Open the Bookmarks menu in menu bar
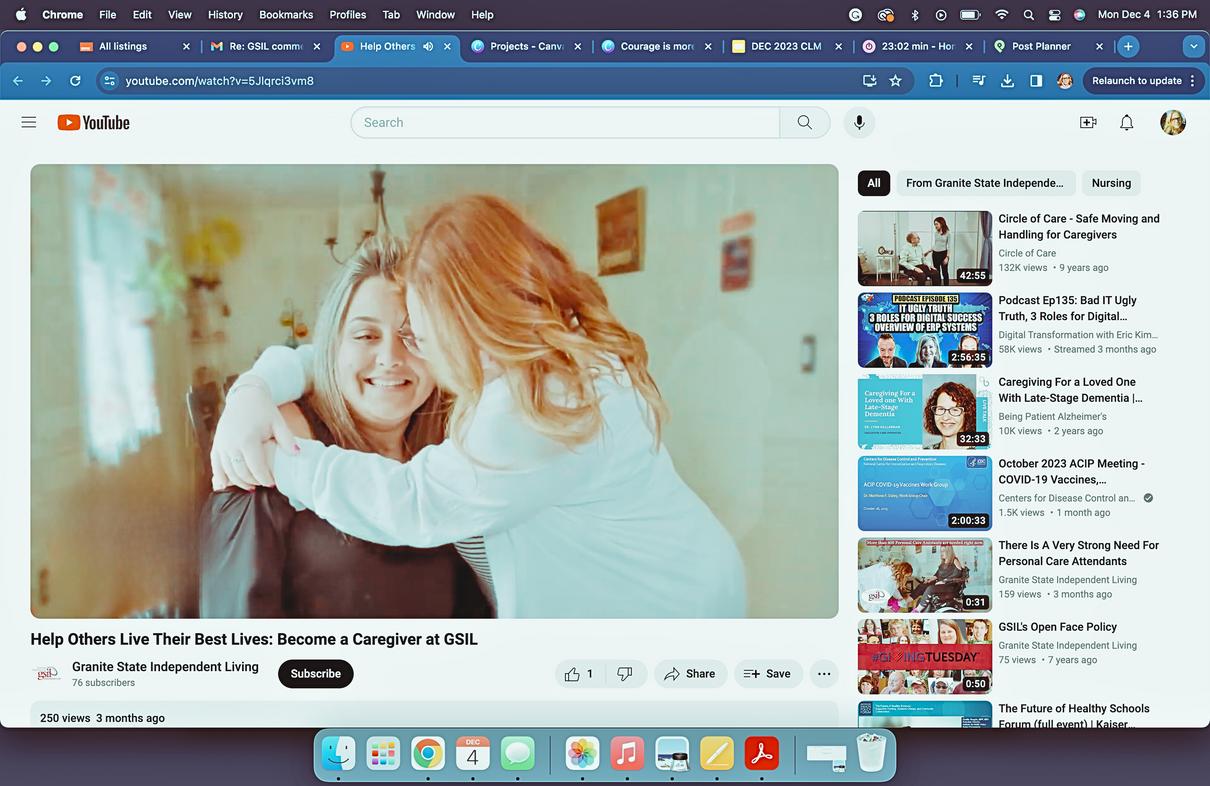Viewport: 1210px width, 786px height. click(x=286, y=15)
